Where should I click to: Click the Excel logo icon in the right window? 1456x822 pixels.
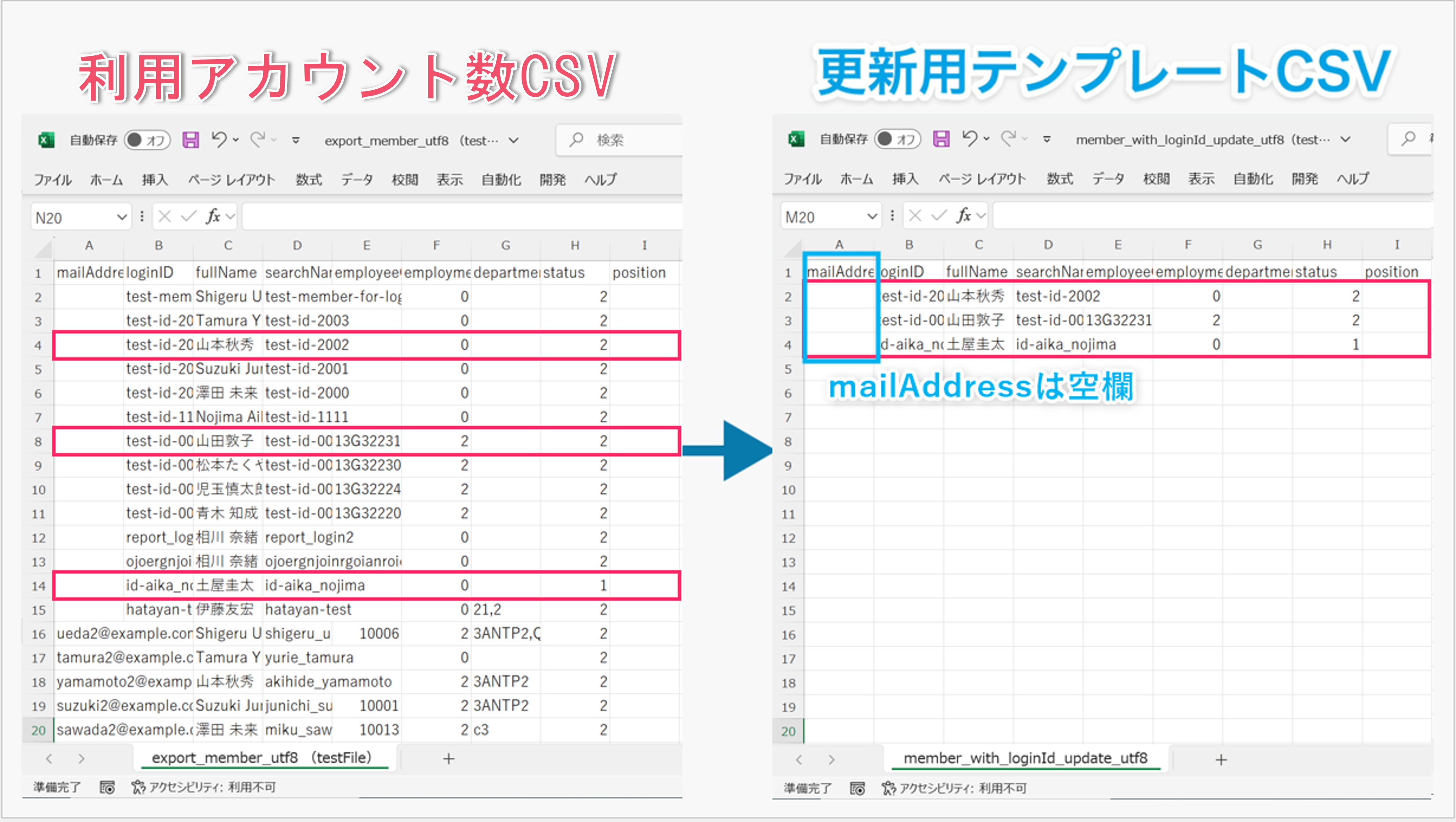(796, 139)
